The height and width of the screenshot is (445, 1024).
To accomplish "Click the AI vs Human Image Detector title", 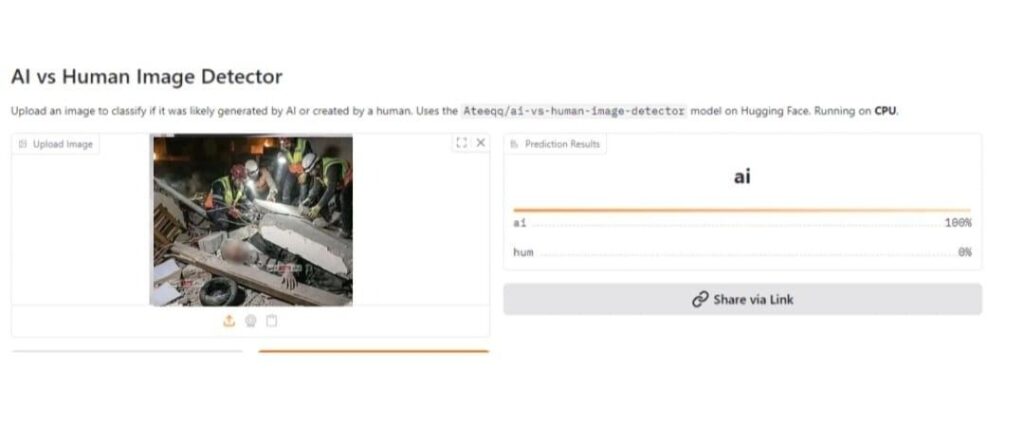I will 147,76.
